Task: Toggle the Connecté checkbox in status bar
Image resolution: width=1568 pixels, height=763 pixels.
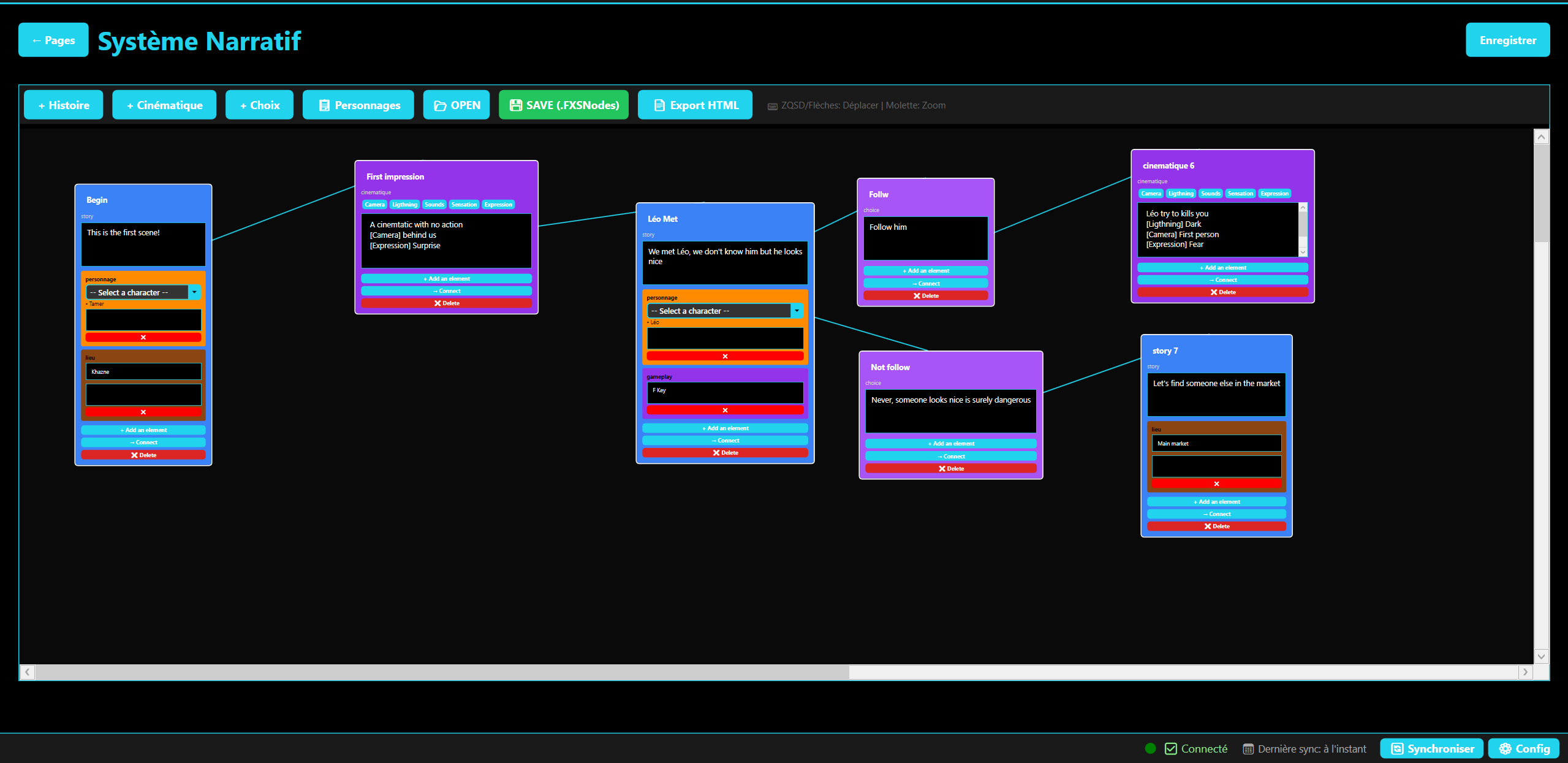Action: pos(1170,748)
